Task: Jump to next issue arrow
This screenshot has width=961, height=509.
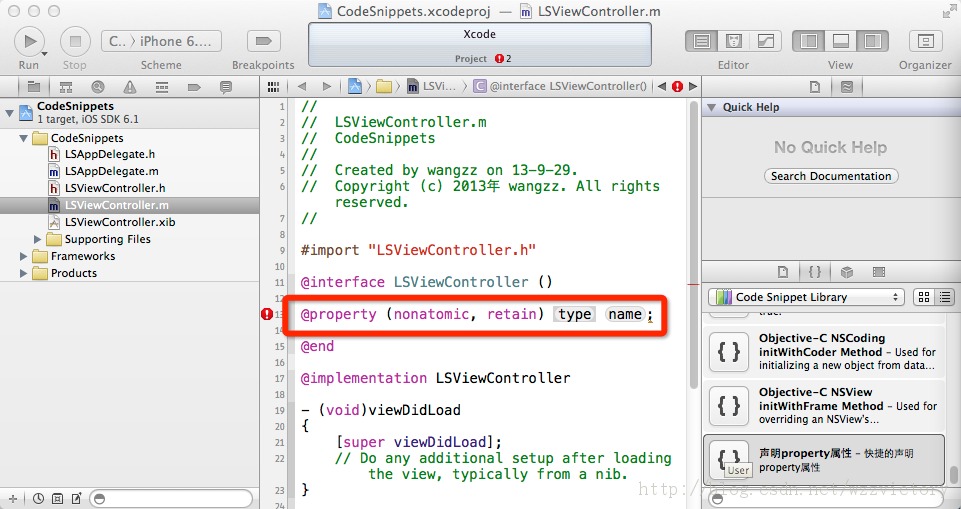Action: [693, 86]
